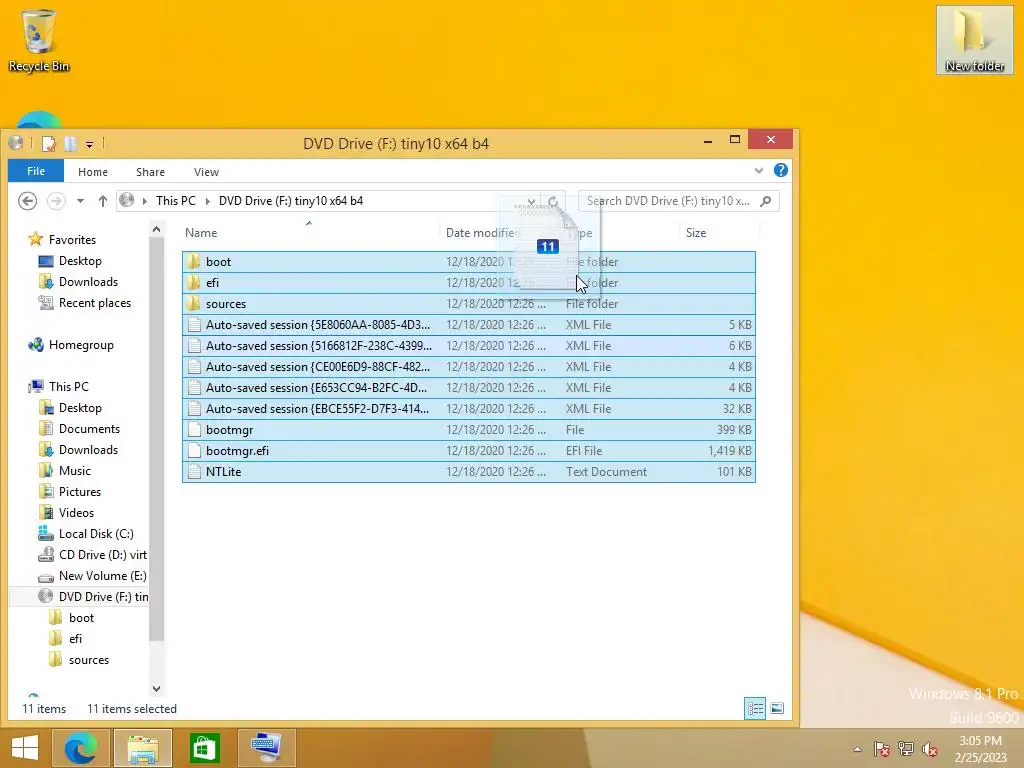
Task: Select the boot folder in the file list
Action: pos(468,261)
